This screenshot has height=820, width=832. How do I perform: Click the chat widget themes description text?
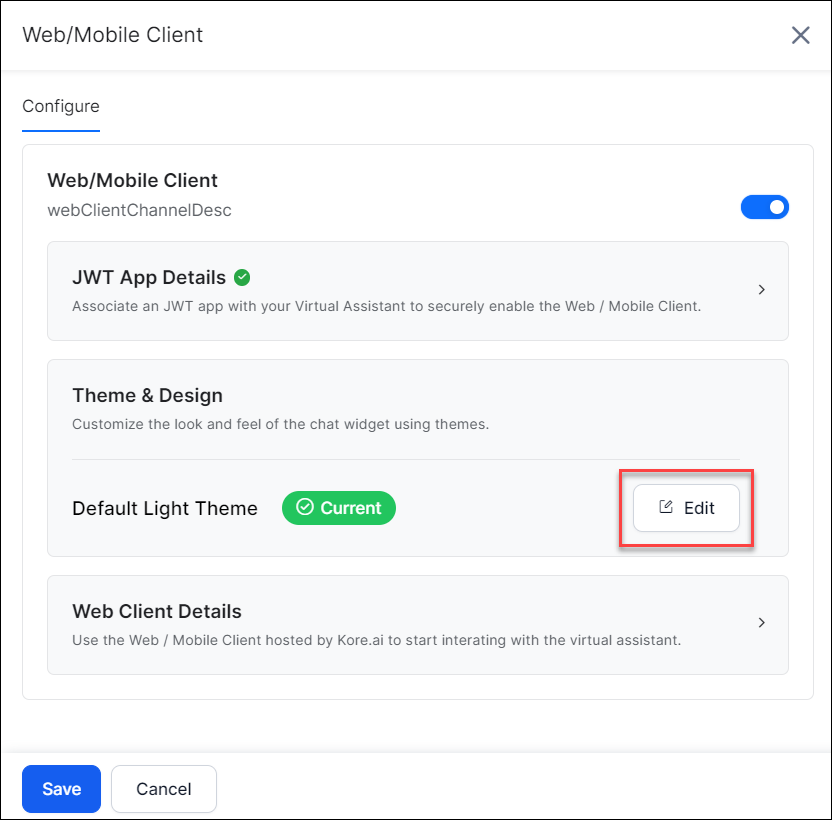click(280, 424)
